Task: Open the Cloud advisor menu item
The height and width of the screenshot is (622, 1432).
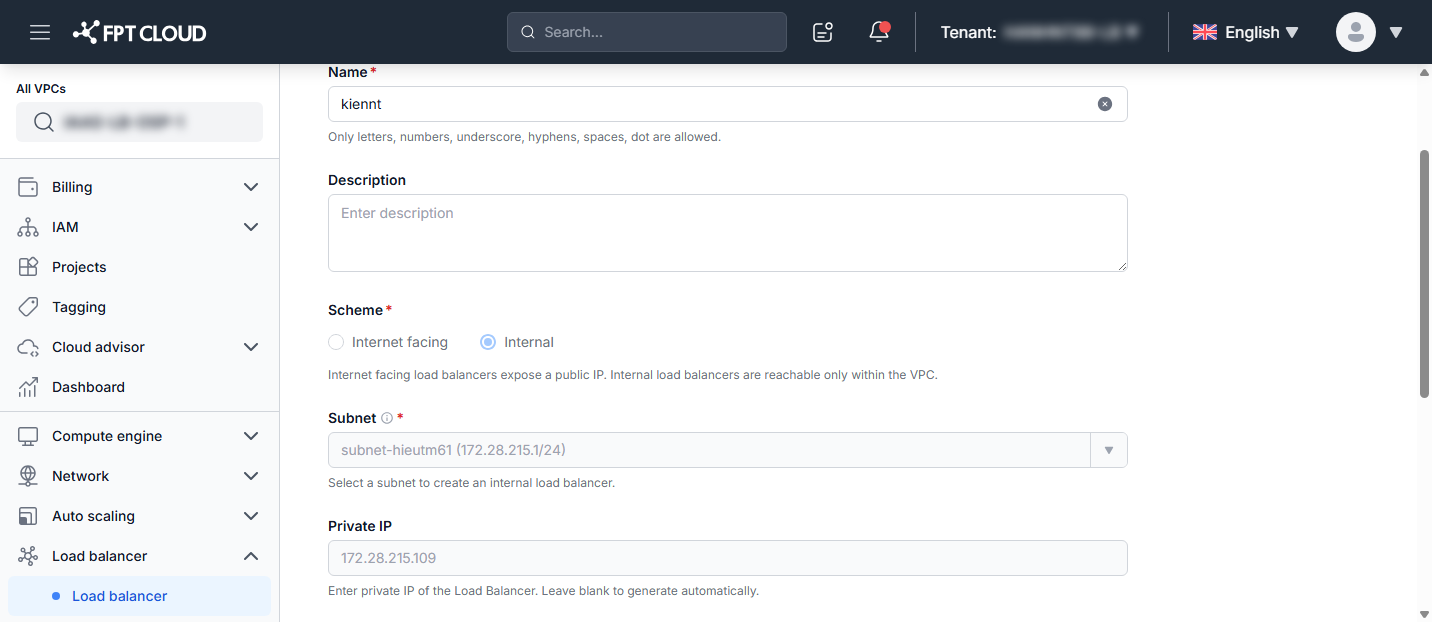Action: 139,347
